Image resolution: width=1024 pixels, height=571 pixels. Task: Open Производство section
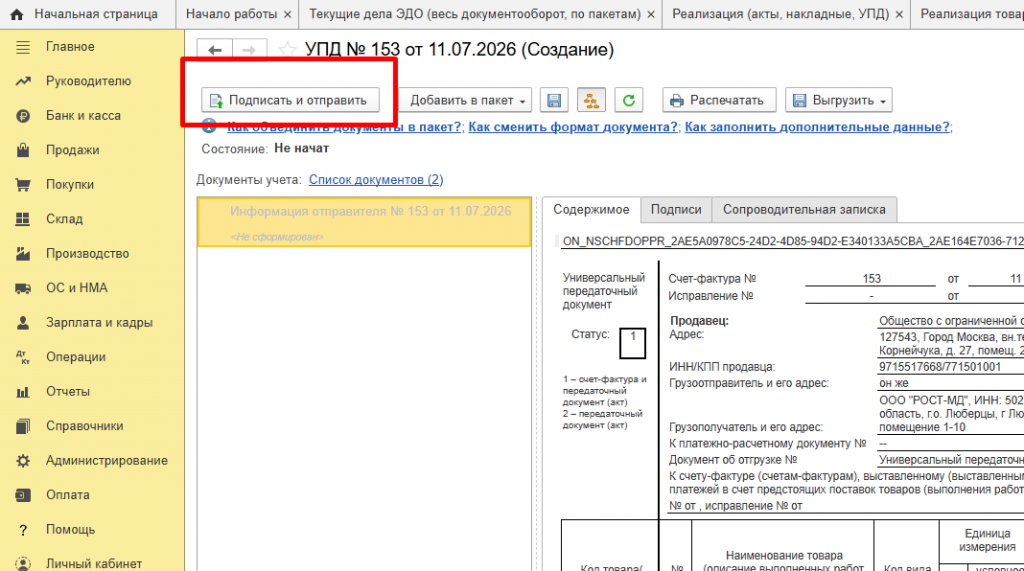(88, 253)
